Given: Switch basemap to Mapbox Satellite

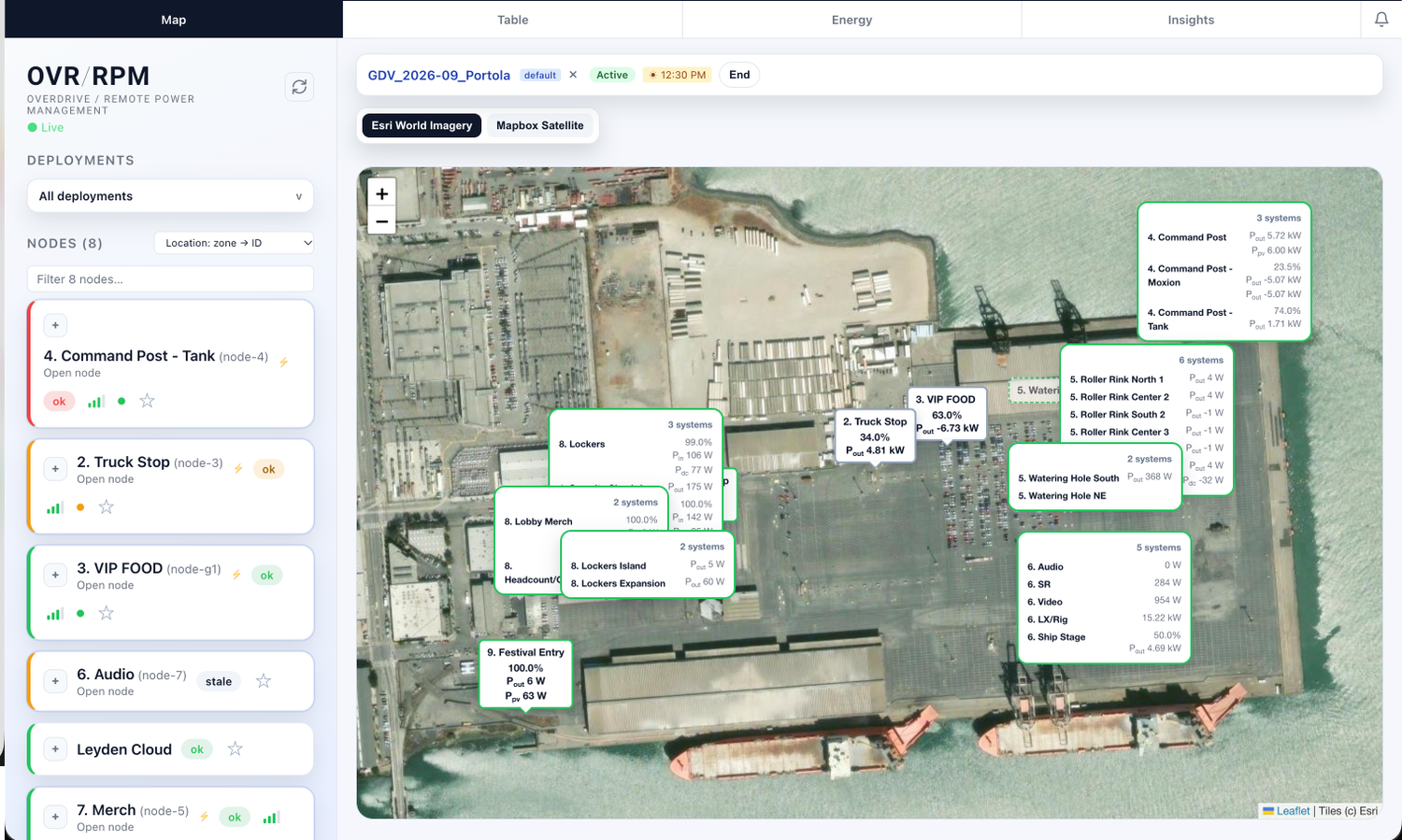Looking at the screenshot, I should pos(540,125).
